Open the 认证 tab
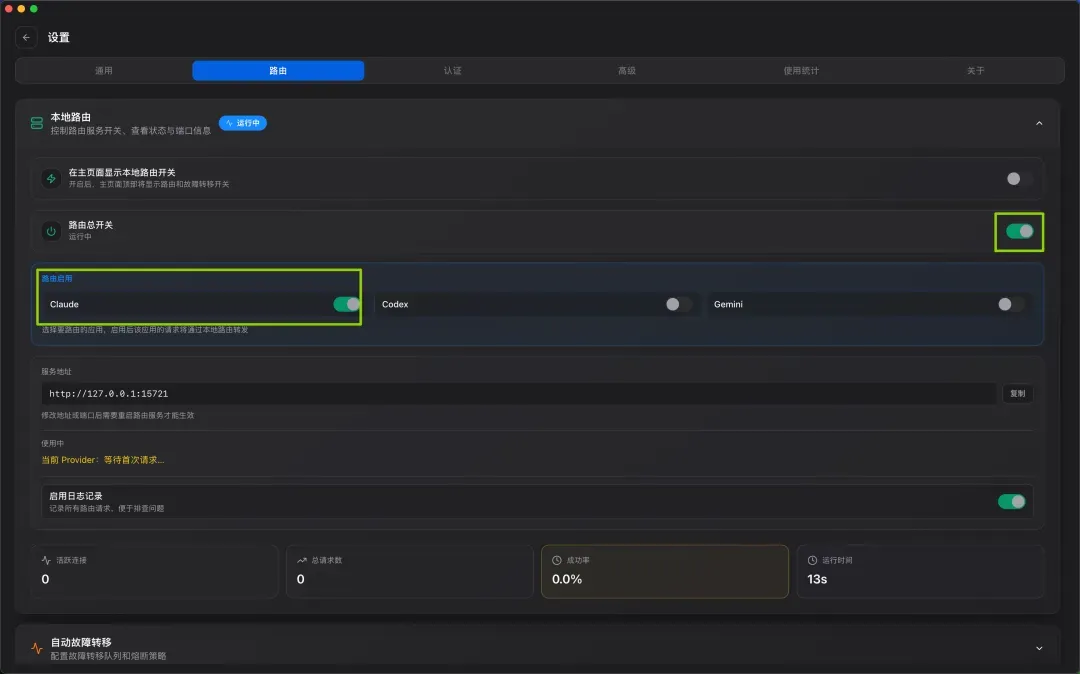This screenshot has width=1080, height=674. click(x=453, y=71)
